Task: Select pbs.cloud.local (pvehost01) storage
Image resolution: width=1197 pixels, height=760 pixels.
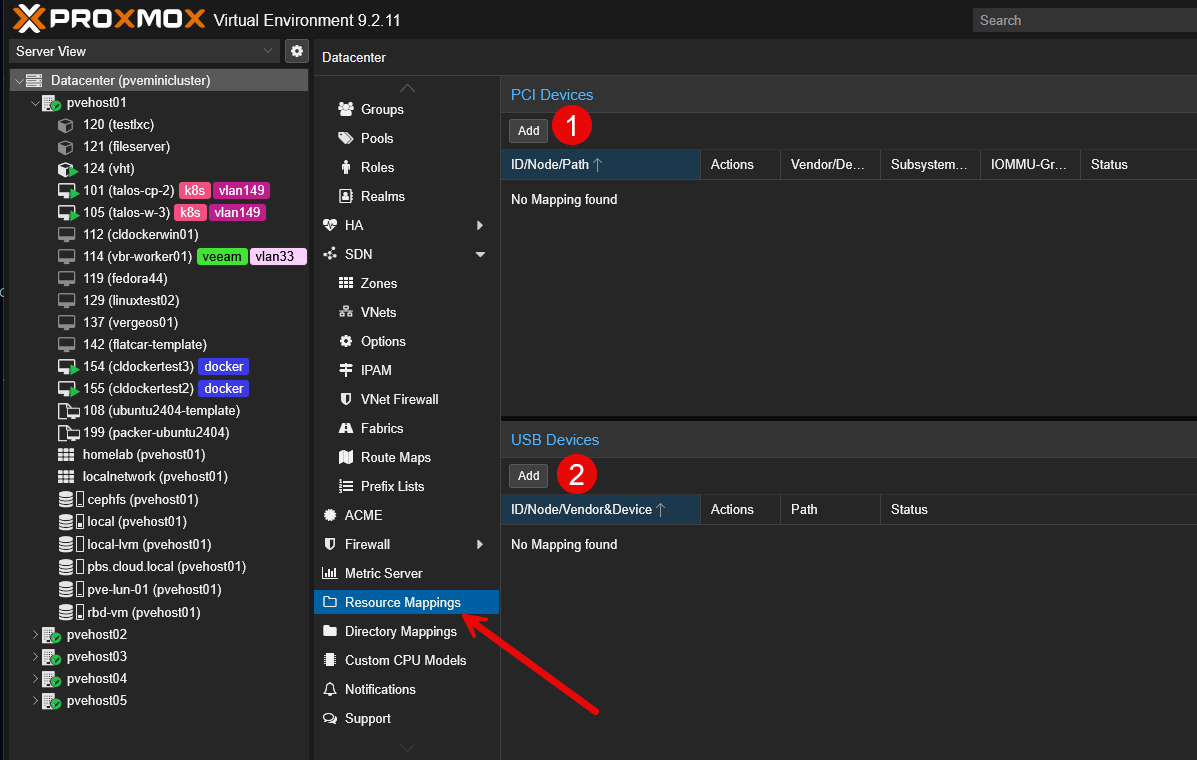Action: click(159, 567)
